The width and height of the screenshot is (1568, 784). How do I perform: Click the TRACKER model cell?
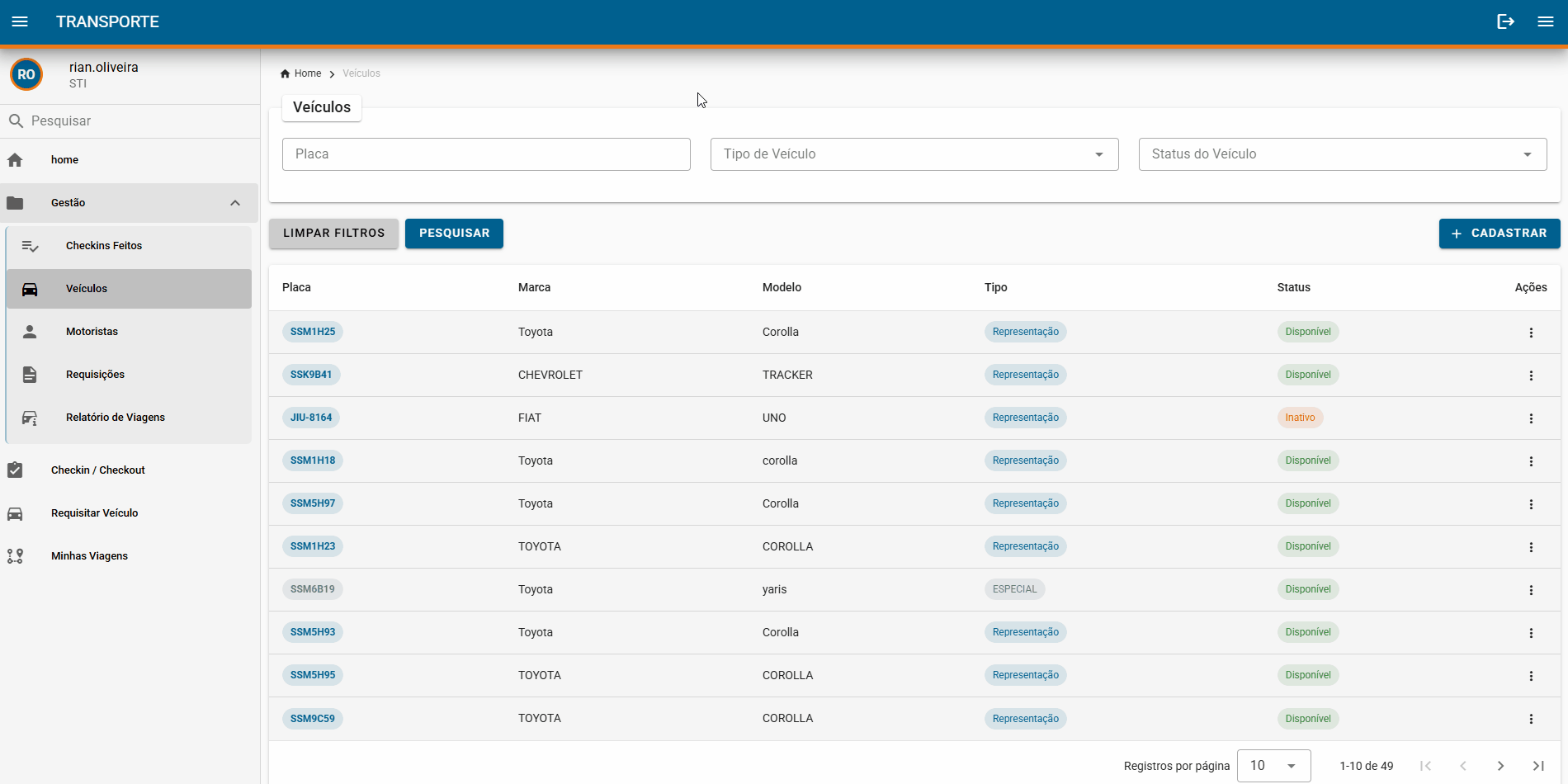click(x=787, y=375)
